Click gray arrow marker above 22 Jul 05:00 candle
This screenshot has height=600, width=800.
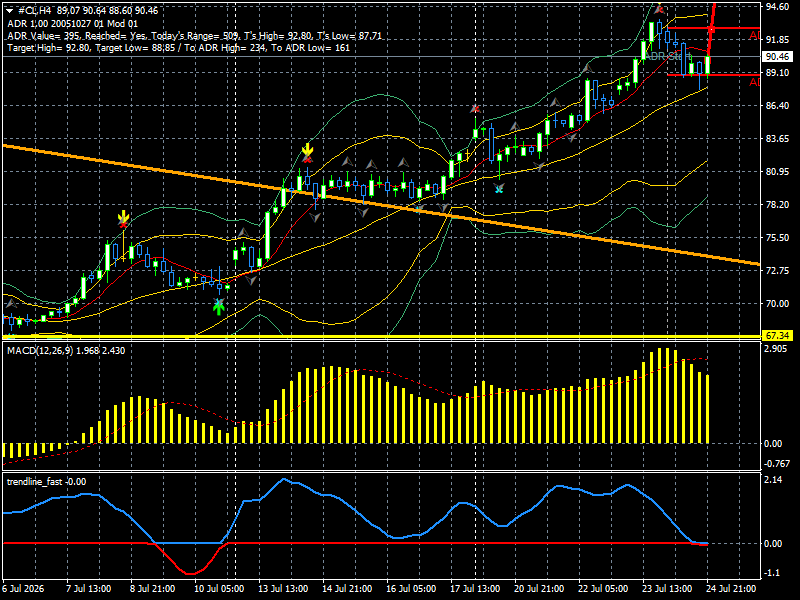pos(587,68)
